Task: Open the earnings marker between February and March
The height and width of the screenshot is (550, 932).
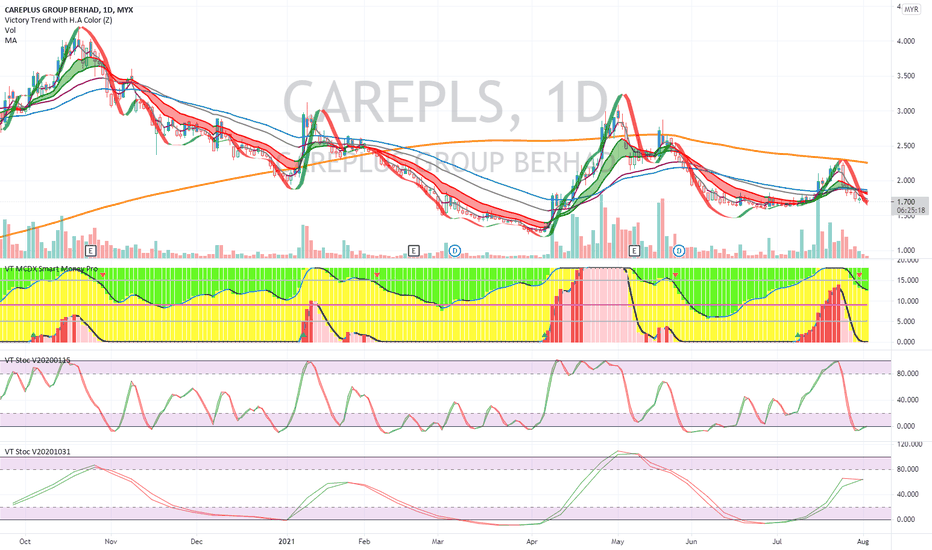Action: point(413,250)
